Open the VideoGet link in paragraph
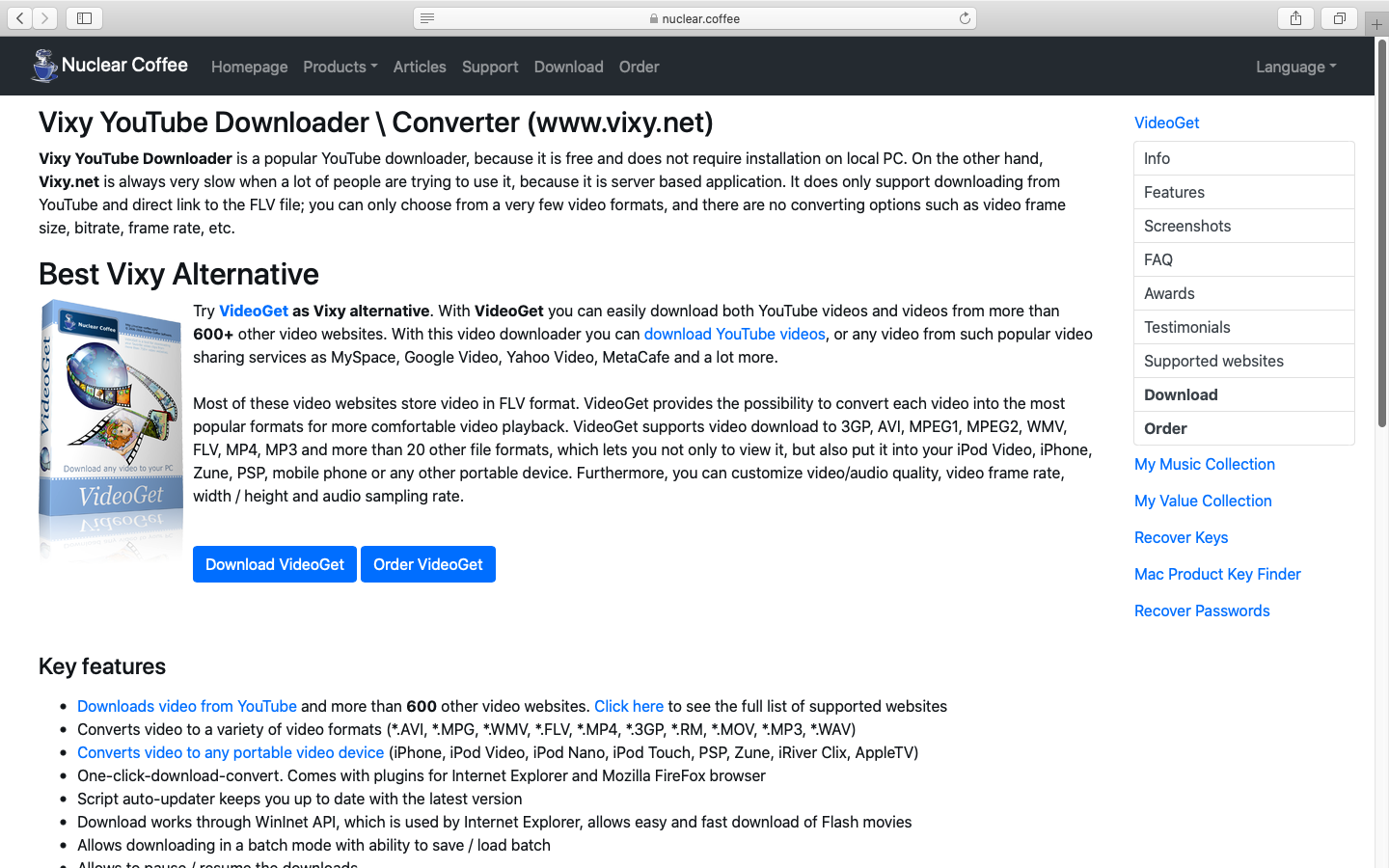This screenshot has width=1389, height=868. (x=254, y=311)
